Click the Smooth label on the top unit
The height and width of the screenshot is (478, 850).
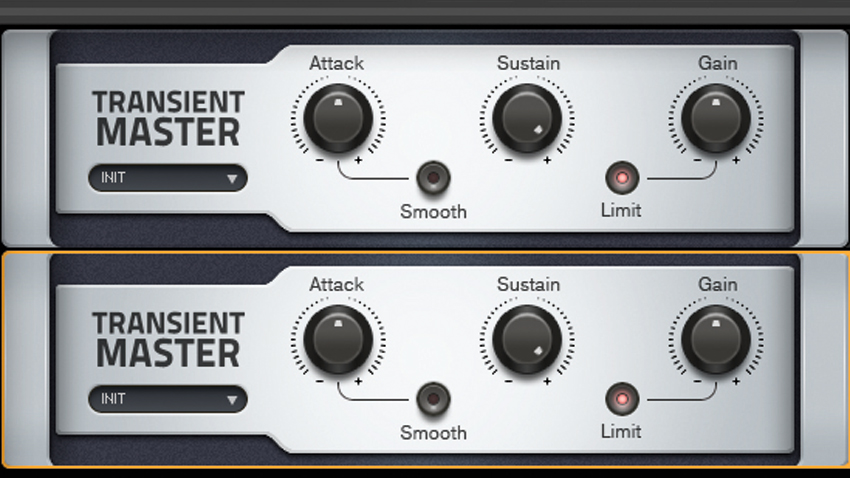tap(433, 211)
